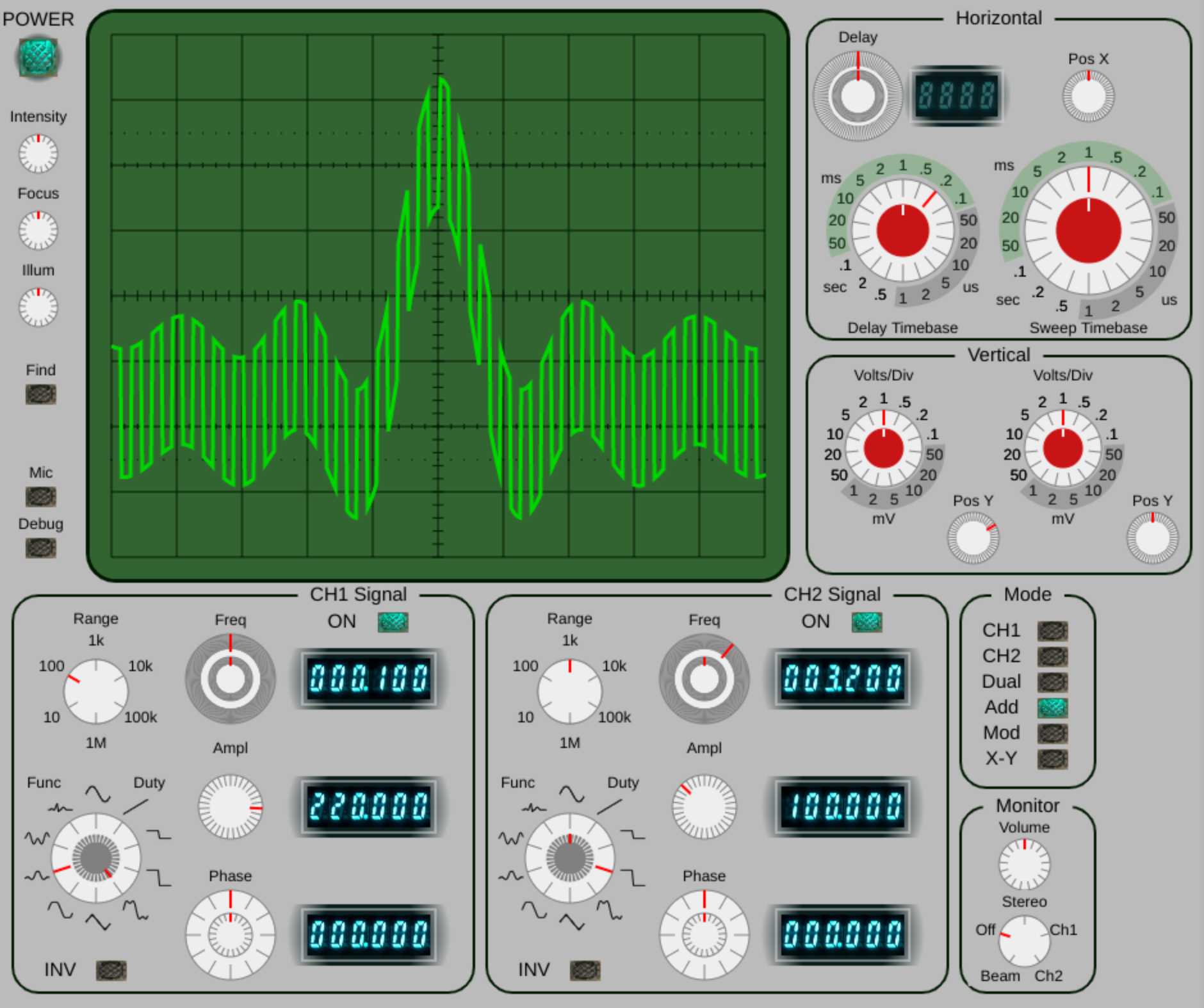The height and width of the screenshot is (1008, 1204).
Task: Select Mod display mode
Action: point(1053,734)
